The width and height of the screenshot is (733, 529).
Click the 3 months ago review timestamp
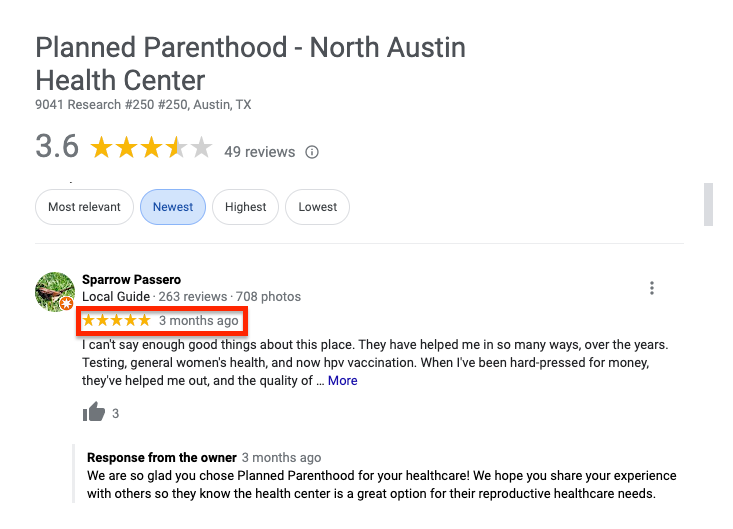[x=199, y=321]
